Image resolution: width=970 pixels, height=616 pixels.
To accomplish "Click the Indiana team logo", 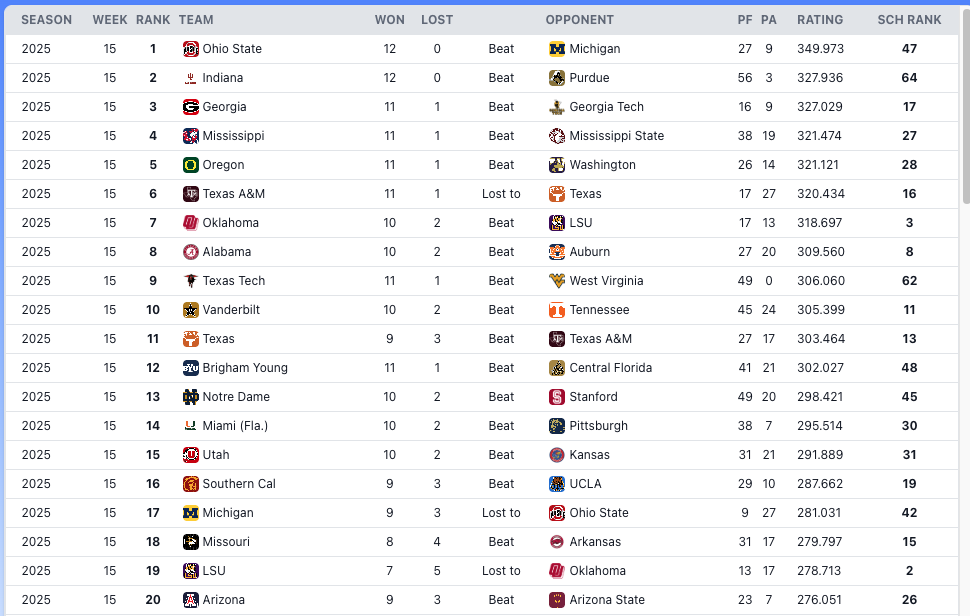I will click(x=191, y=78).
